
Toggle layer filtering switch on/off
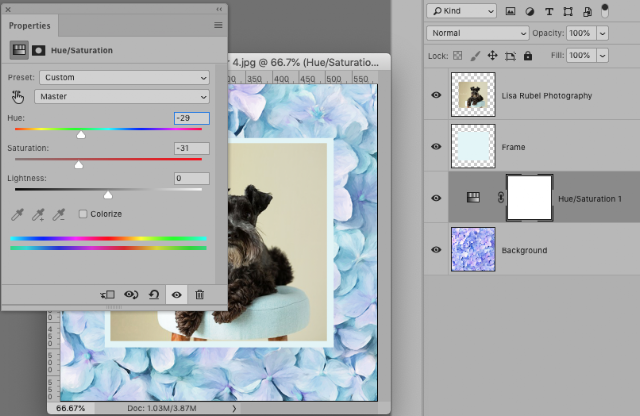pos(605,11)
